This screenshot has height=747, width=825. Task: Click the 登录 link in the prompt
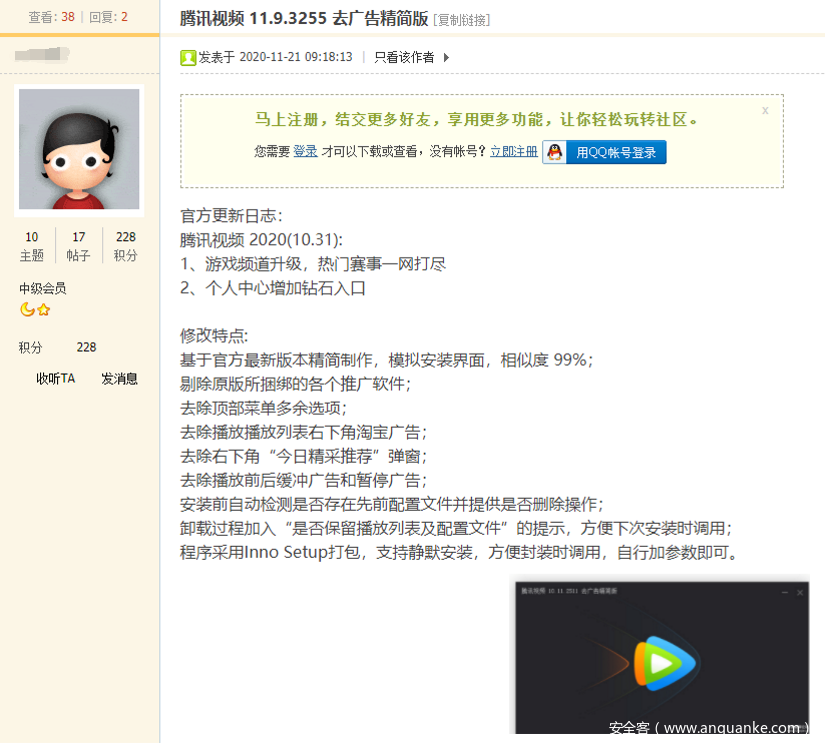305,152
